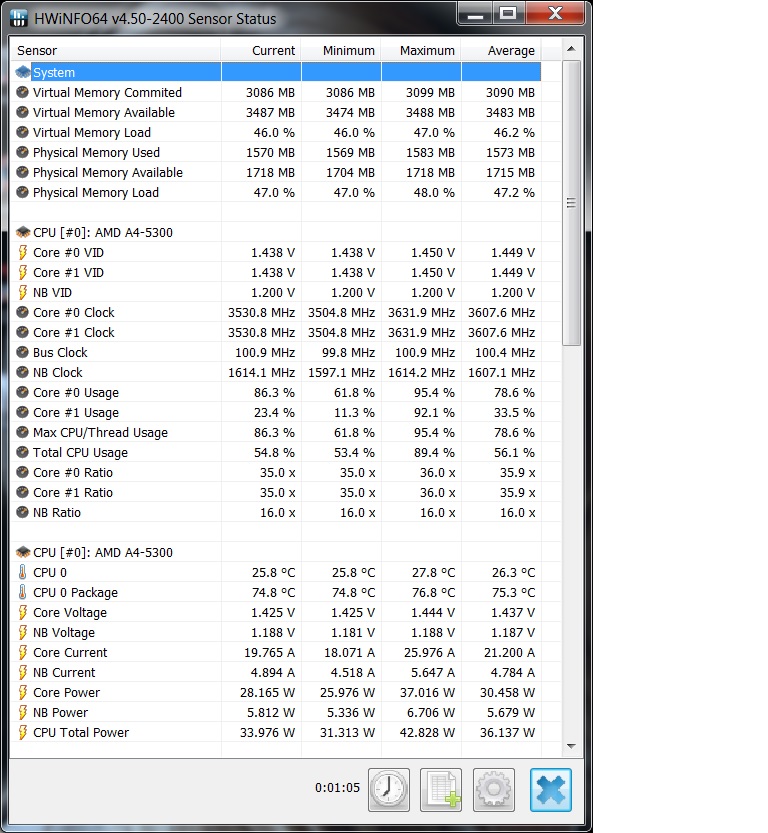The width and height of the screenshot is (768, 833).
Task: Click the CPU chip icon above Core #0 VID
Action: [x=23, y=232]
